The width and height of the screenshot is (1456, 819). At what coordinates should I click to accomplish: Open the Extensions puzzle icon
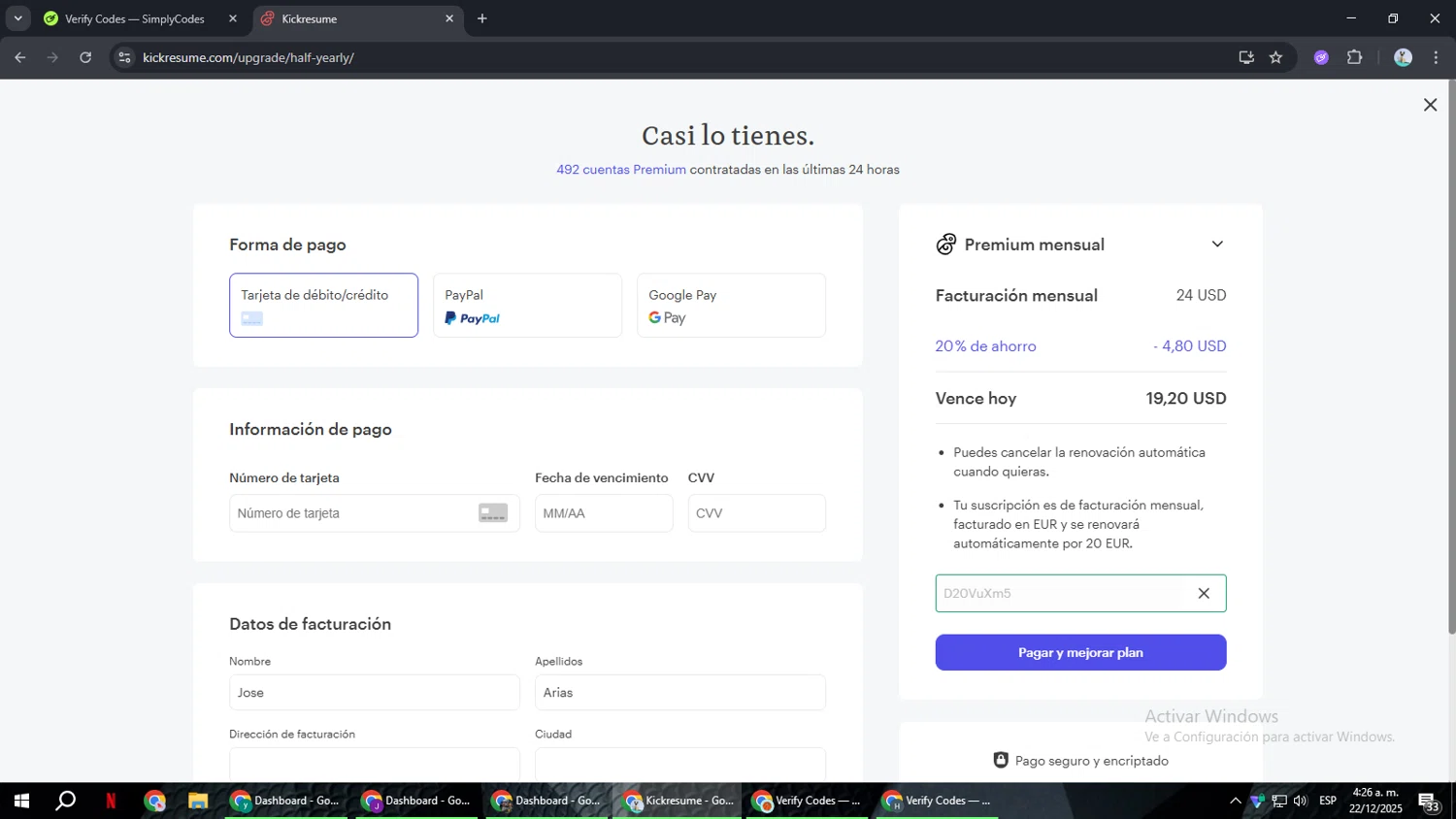click(x=1355, y=57)
